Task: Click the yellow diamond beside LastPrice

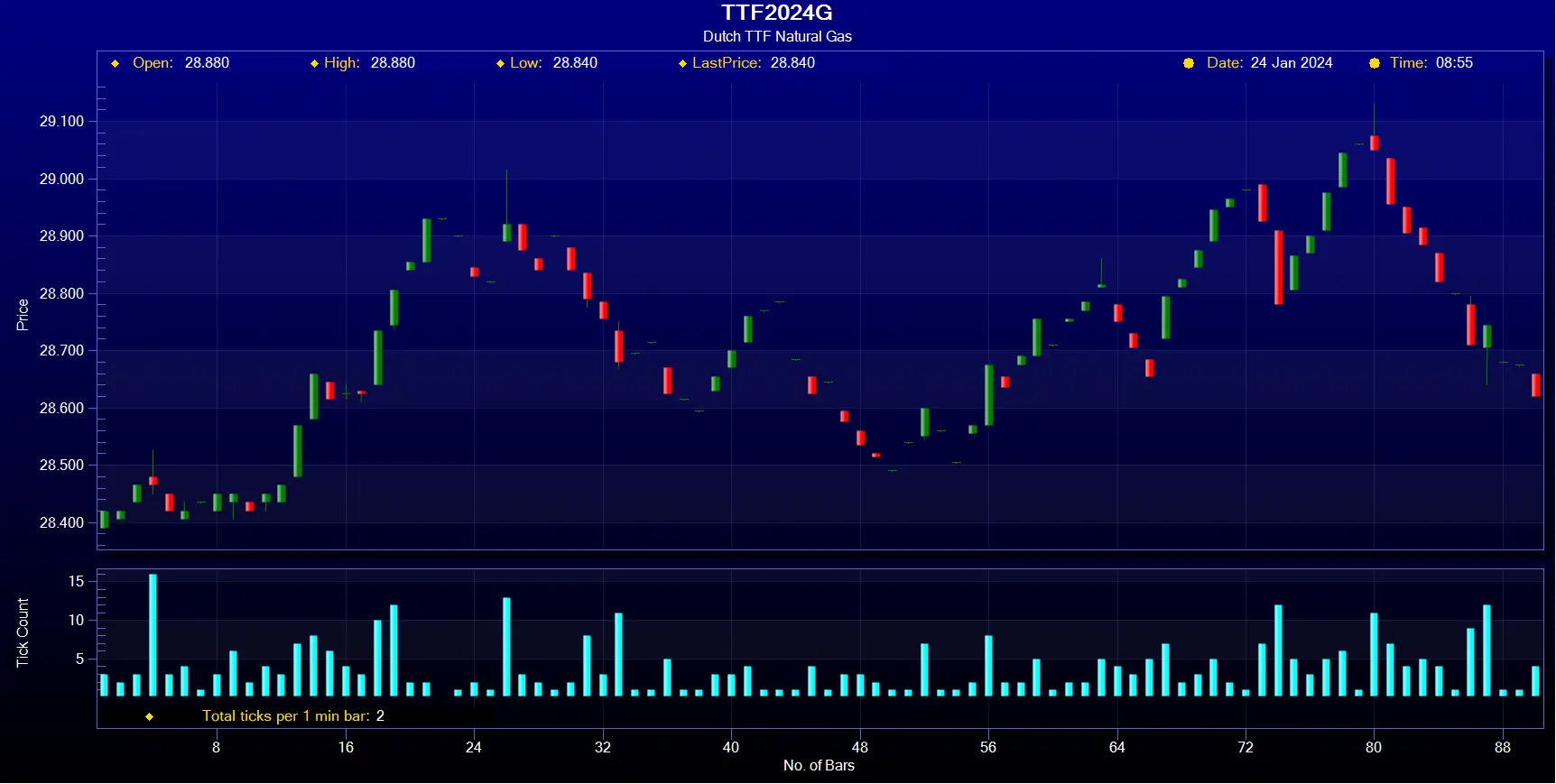Action: coord(682,63)
